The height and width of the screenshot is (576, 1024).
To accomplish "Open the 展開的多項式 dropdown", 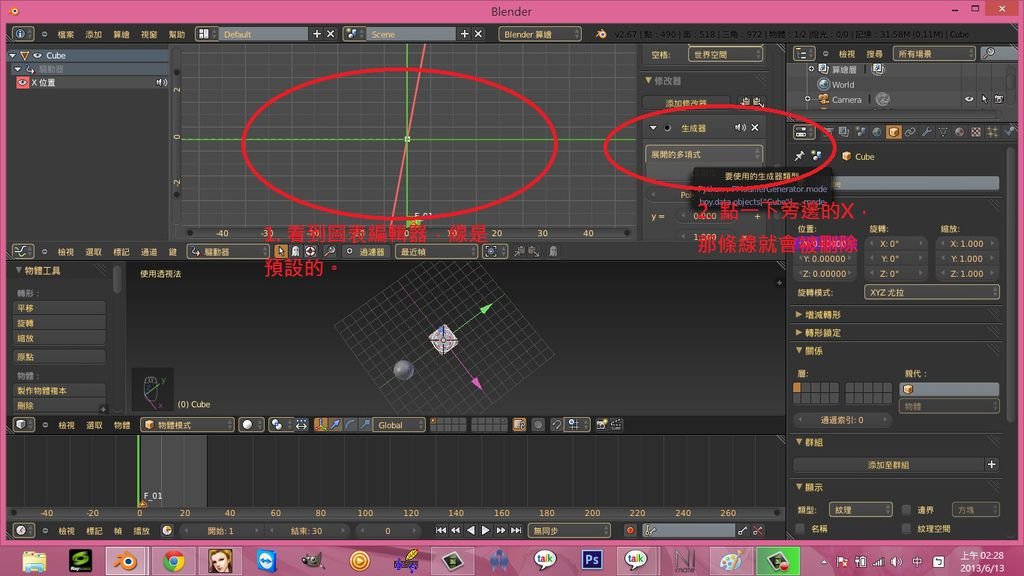I will pyautogui.click(x=704, y=154).
